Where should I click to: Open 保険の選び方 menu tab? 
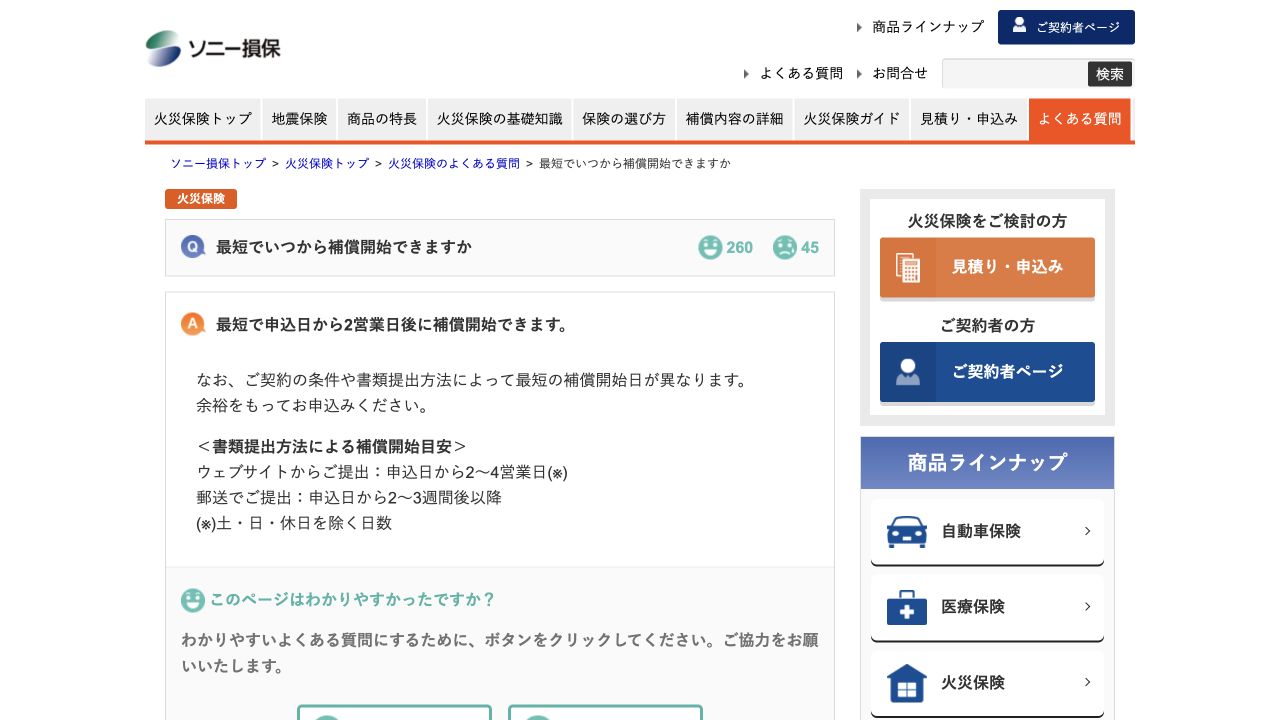(x=624, y=119)
